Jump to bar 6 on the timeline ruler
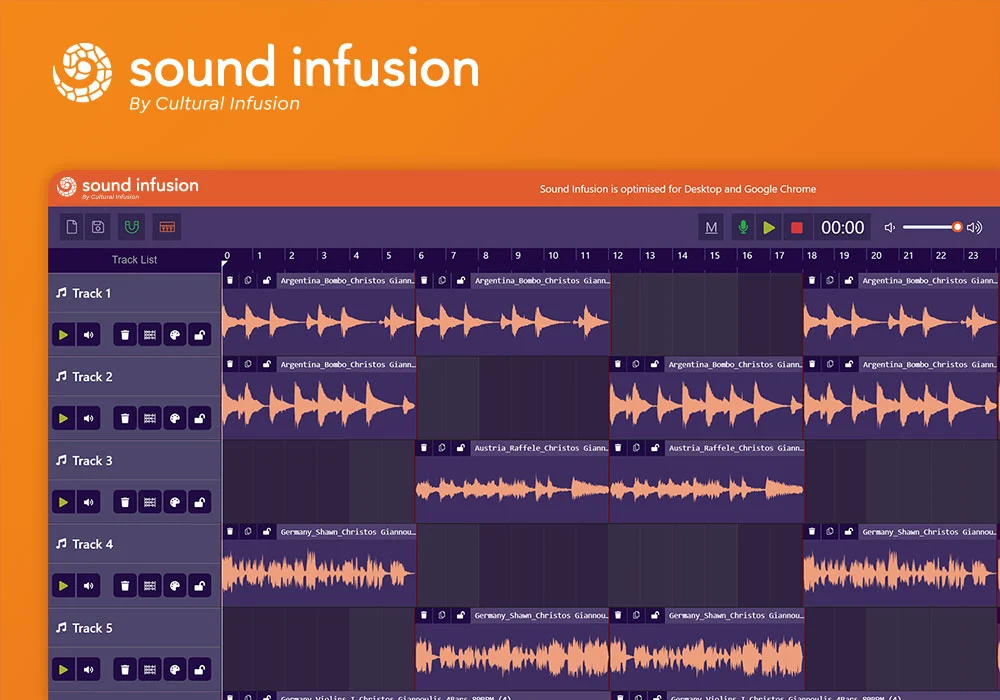This screenshot has width=1000, height=700. [x=421, y=256]
